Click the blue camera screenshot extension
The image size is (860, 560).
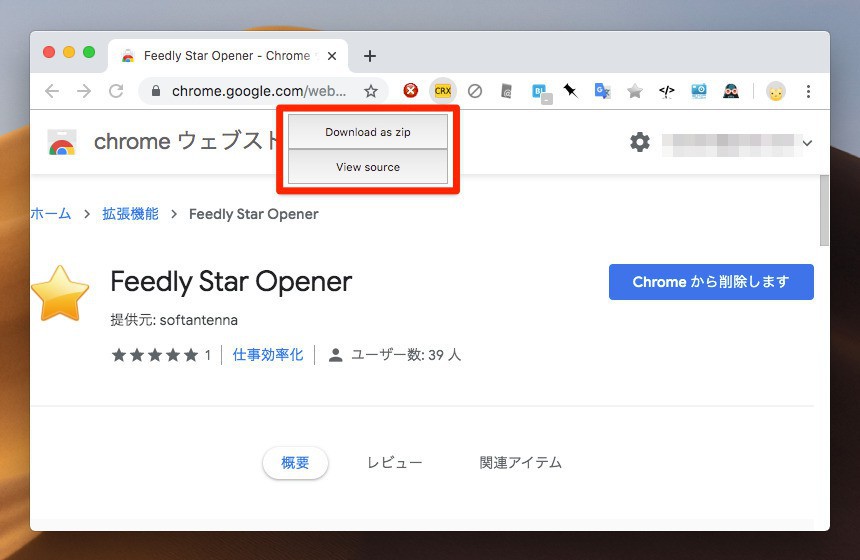(699, 91)
